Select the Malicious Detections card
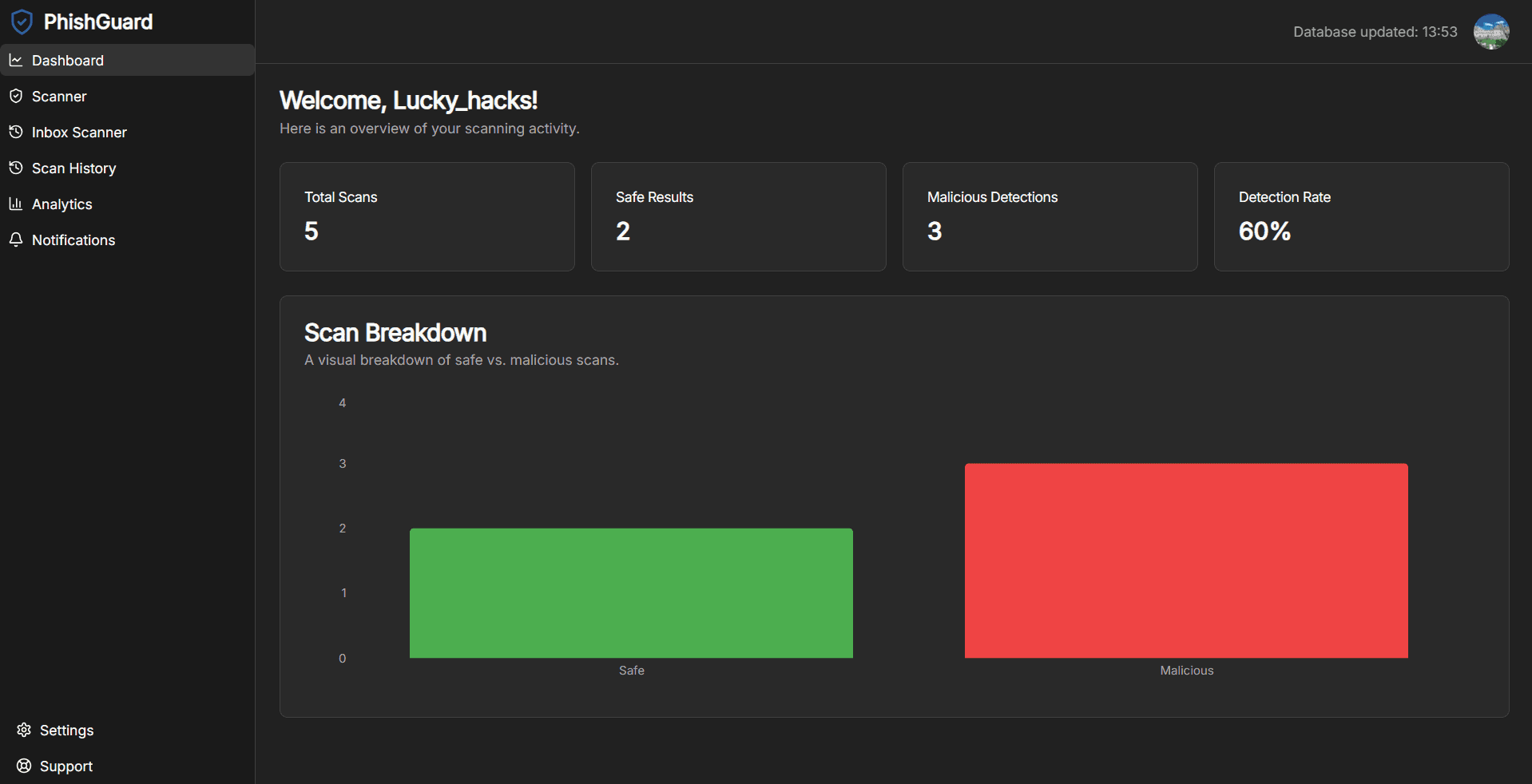This screenshot has width=1532, height=784. [1050, 216]
